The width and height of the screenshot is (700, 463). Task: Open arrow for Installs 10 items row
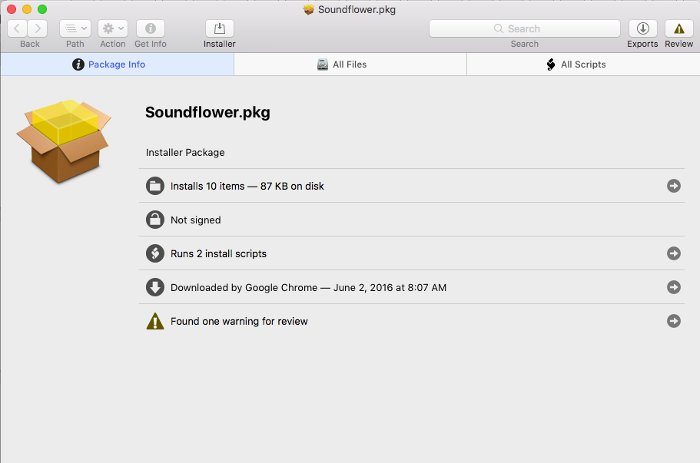tap(674, 186)
